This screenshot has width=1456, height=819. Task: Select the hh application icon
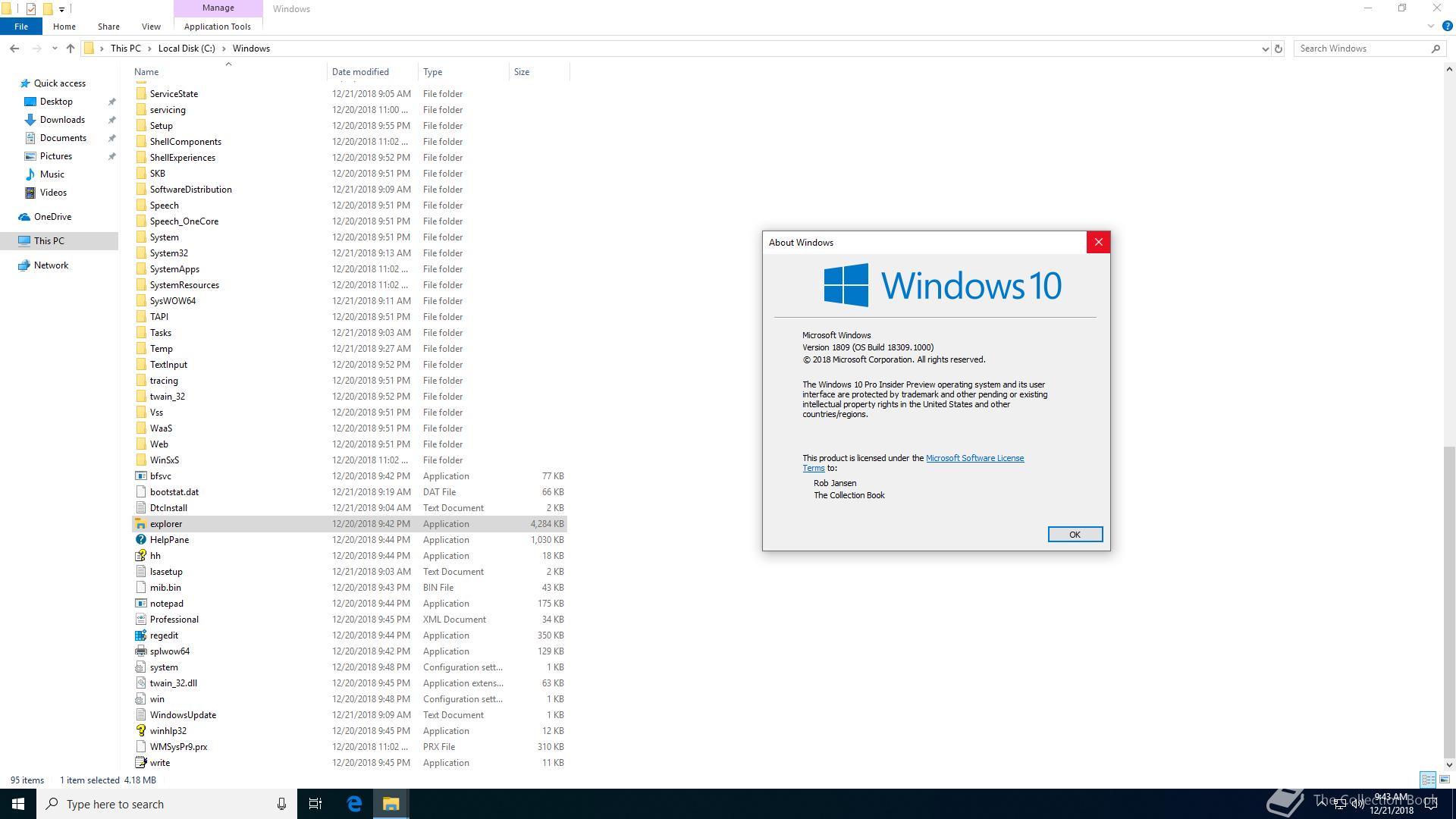[140, 556]
